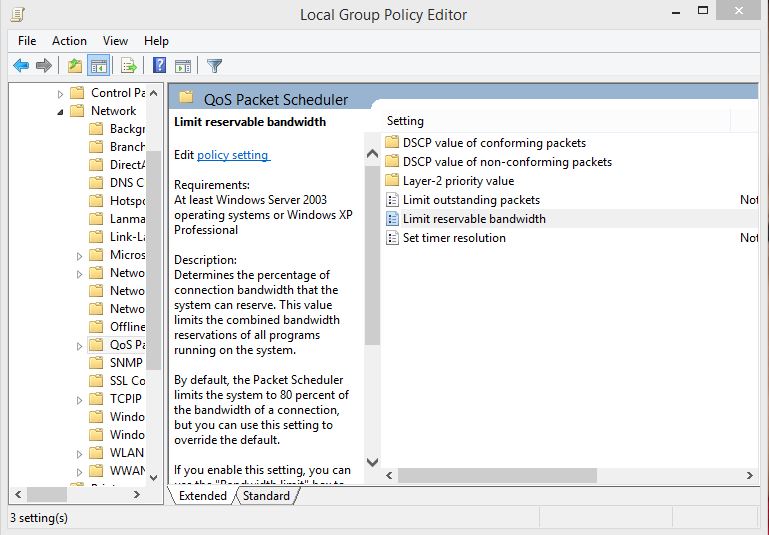
Task: Click the Set timer resolution setting icon
Action: 392,238
